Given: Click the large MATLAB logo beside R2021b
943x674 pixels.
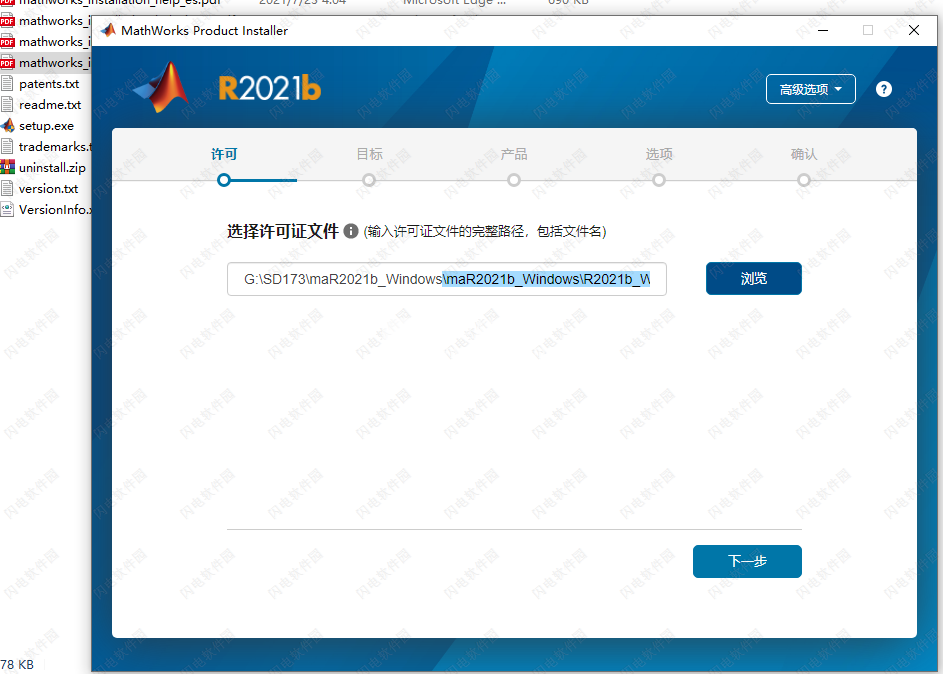Looking at the screenshot, I should click(x=161, y=88).
